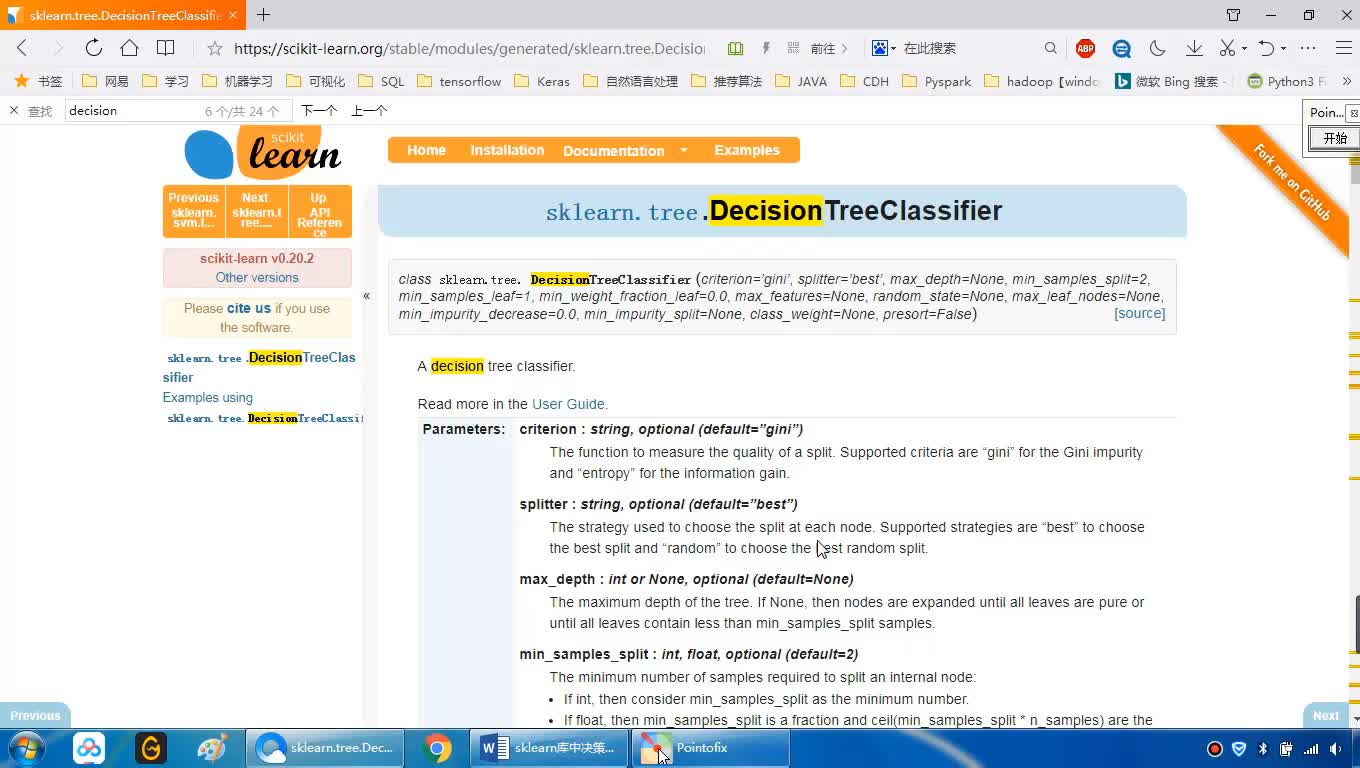This screenshot has height=768, width=1360.
Task: Click the scissors screenshot tool icon
Action: pos(1227,48)
